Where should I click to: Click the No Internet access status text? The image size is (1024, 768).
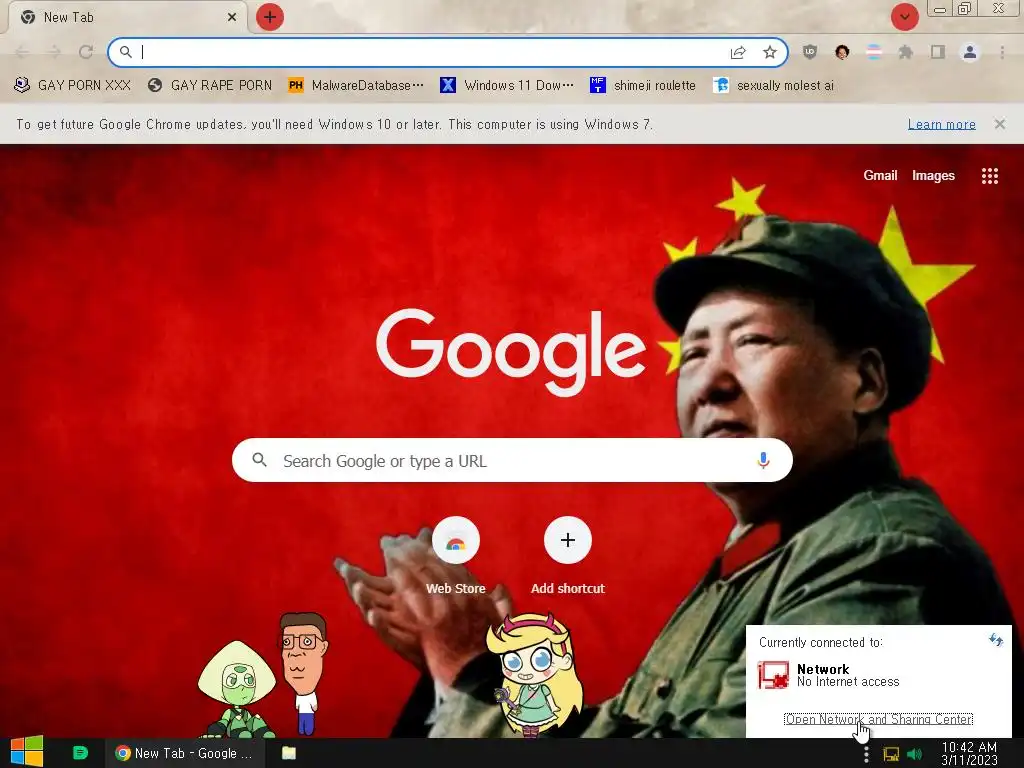[848, 682]
